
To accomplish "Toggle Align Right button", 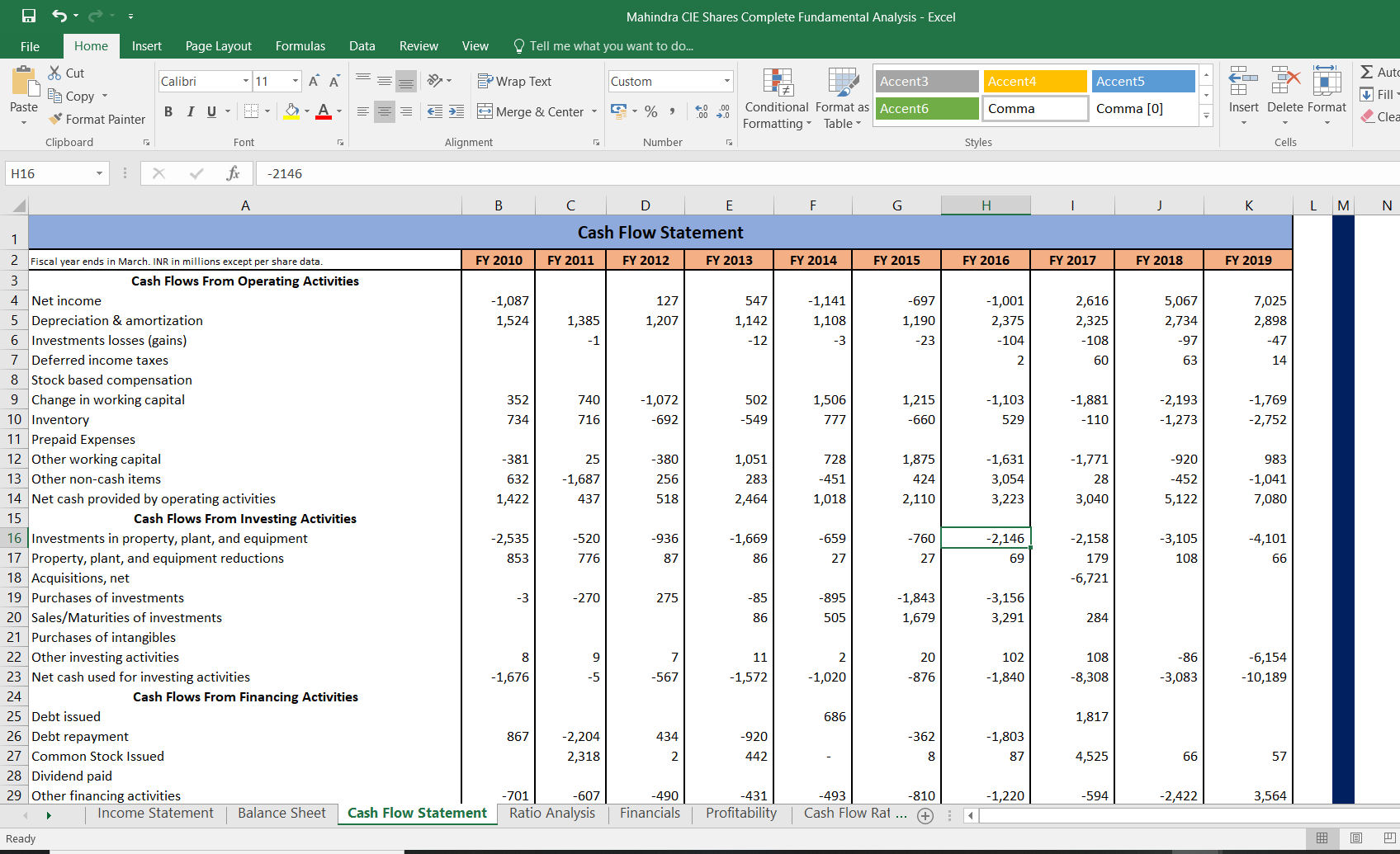I will click(x=406, y=111).
